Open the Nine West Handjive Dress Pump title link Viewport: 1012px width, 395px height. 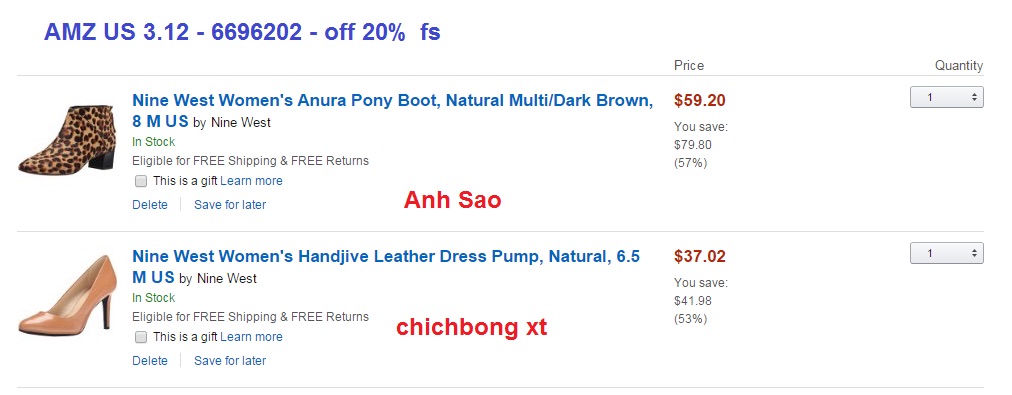[386, 267]
